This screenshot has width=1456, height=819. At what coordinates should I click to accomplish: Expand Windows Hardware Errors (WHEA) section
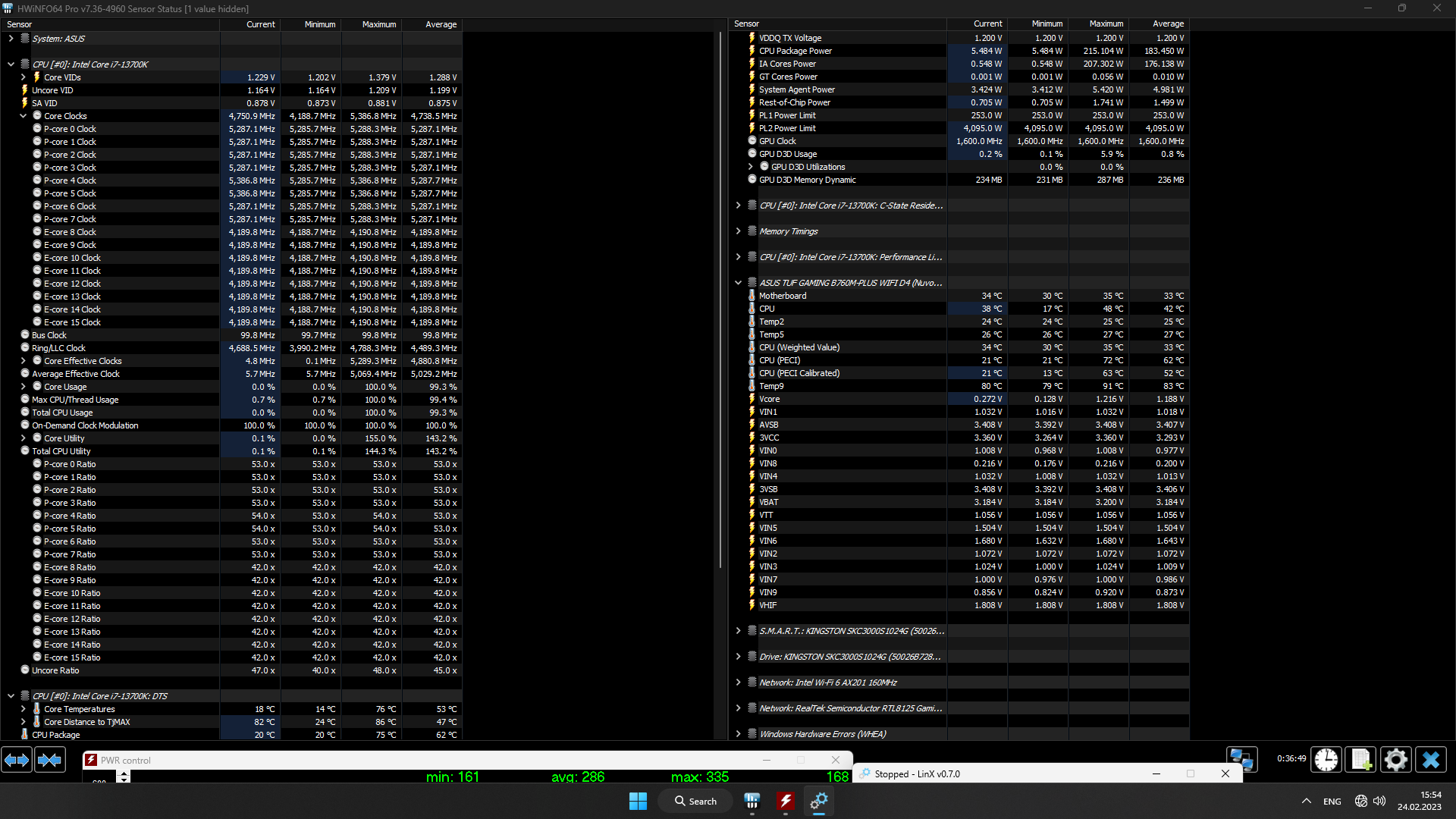pos(738,734)
